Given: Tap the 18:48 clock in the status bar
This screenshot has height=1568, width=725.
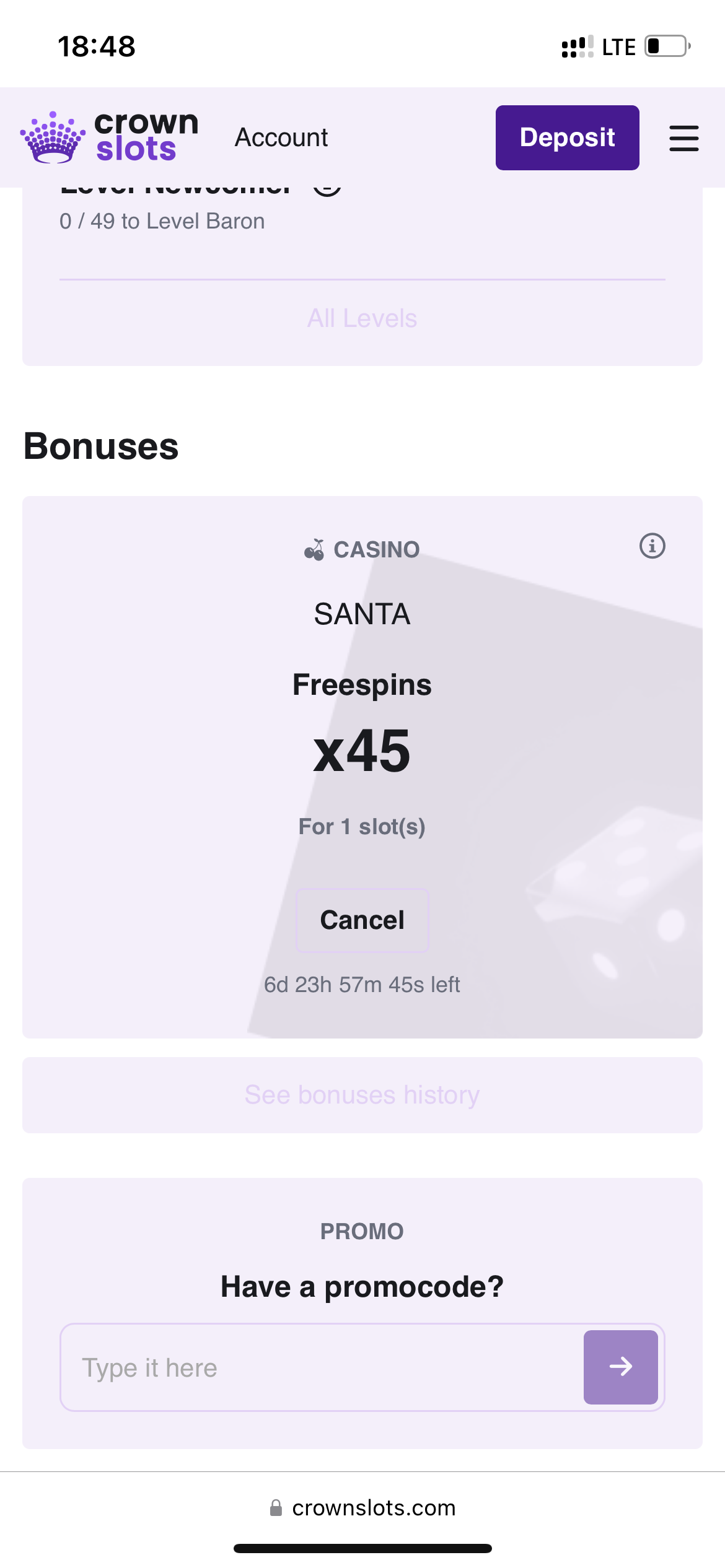Looking at the screenshot, I should (x=97, y=46).
